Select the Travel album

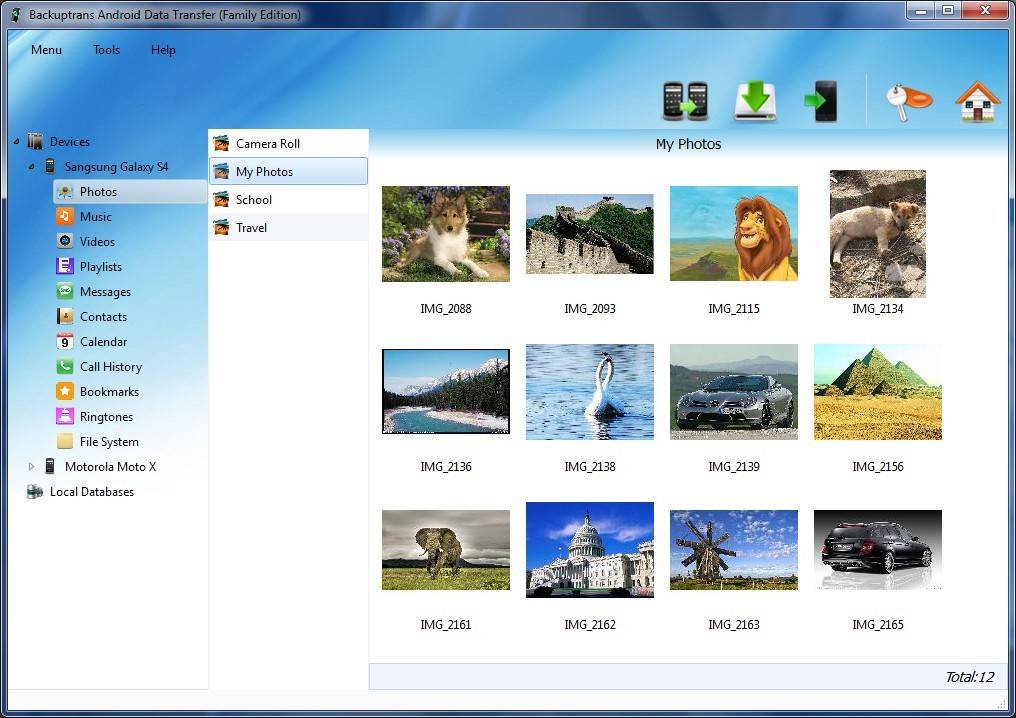point(288,227)
